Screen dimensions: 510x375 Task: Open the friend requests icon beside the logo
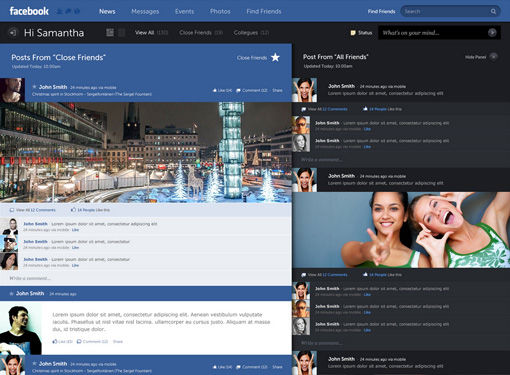(x=60, y=11)
